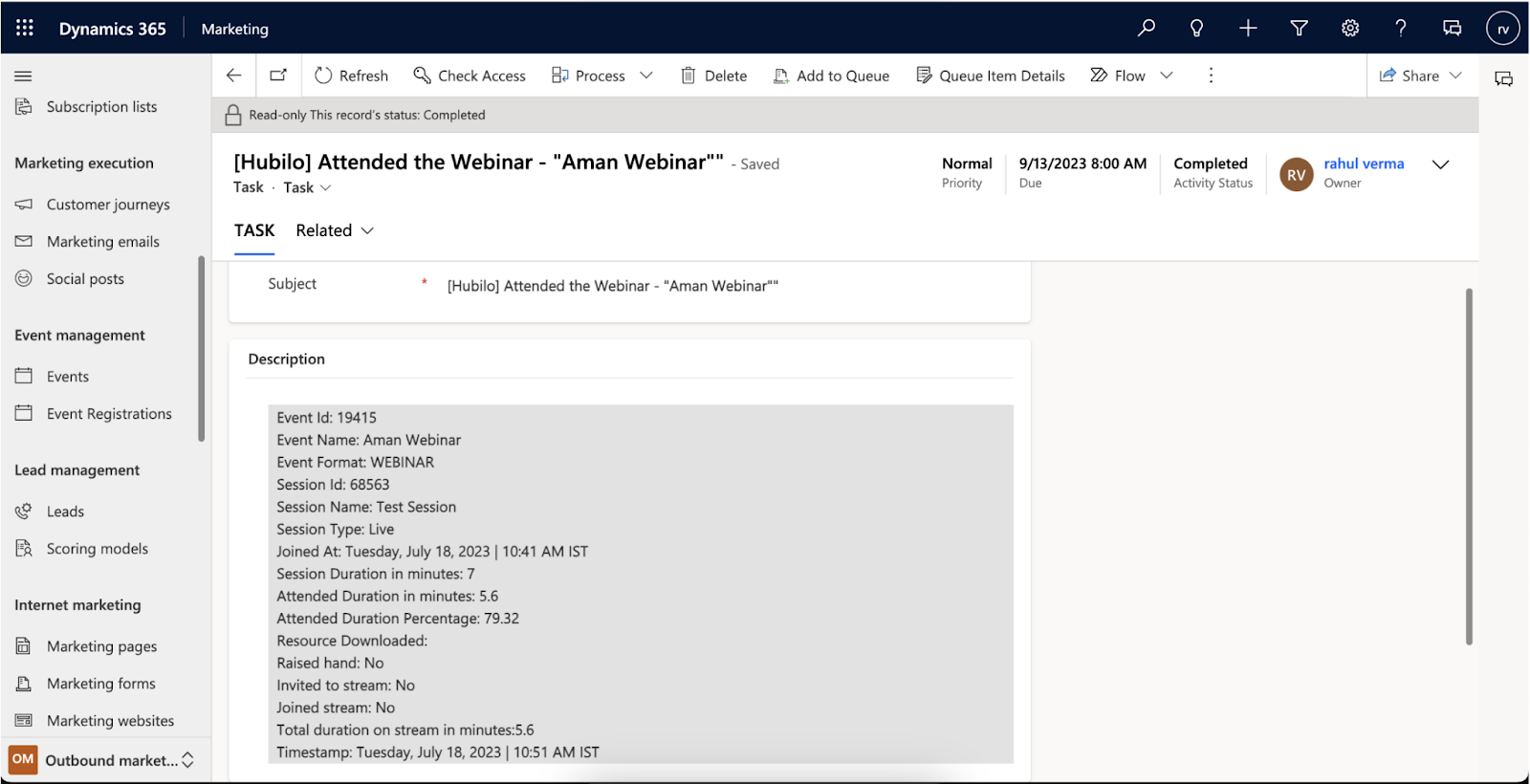Switch area via Outbound marketing selector
Viewport: 1530px width, 784px height.
coord(102,760)
